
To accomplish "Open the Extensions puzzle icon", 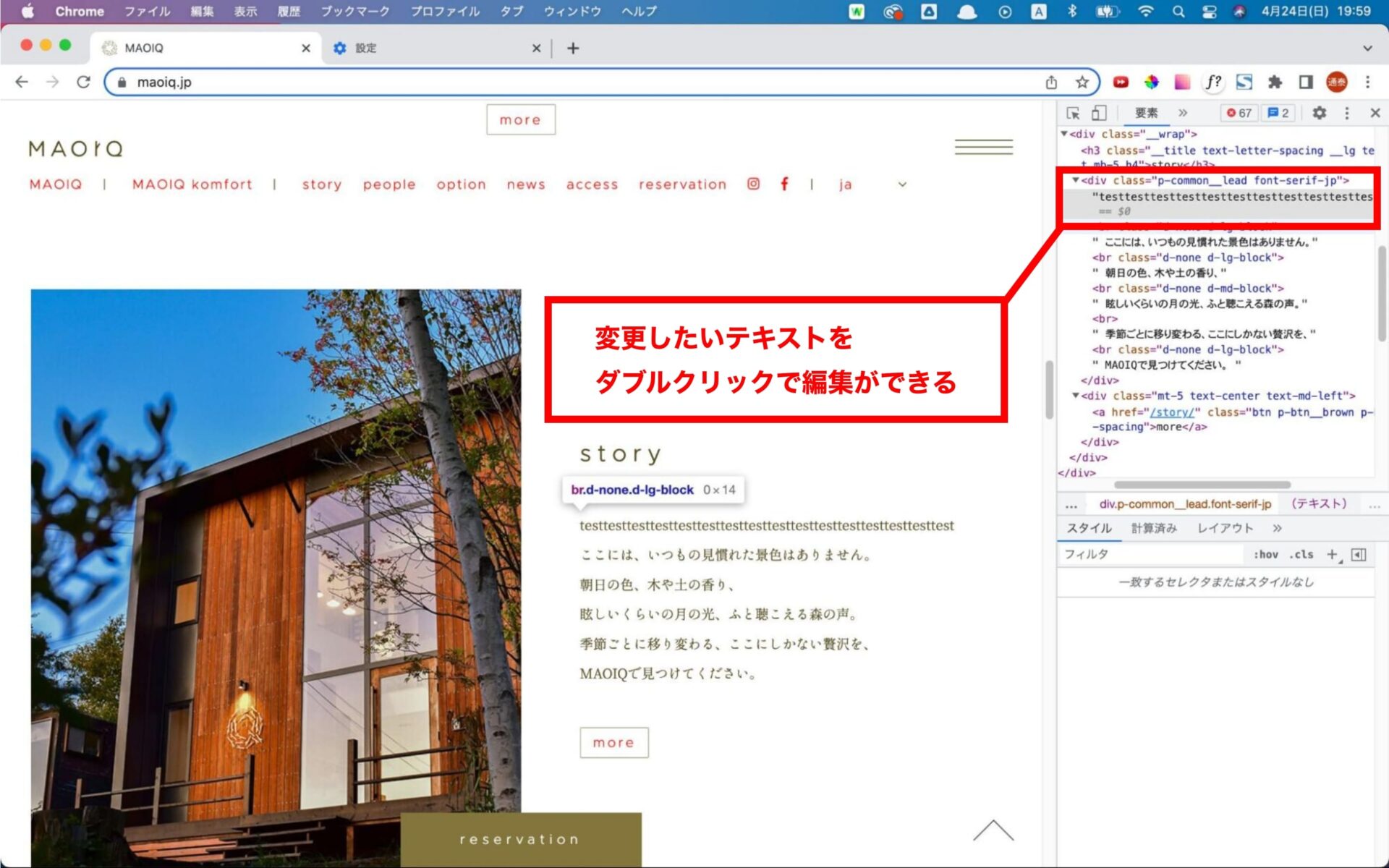I will [1275, 82].
